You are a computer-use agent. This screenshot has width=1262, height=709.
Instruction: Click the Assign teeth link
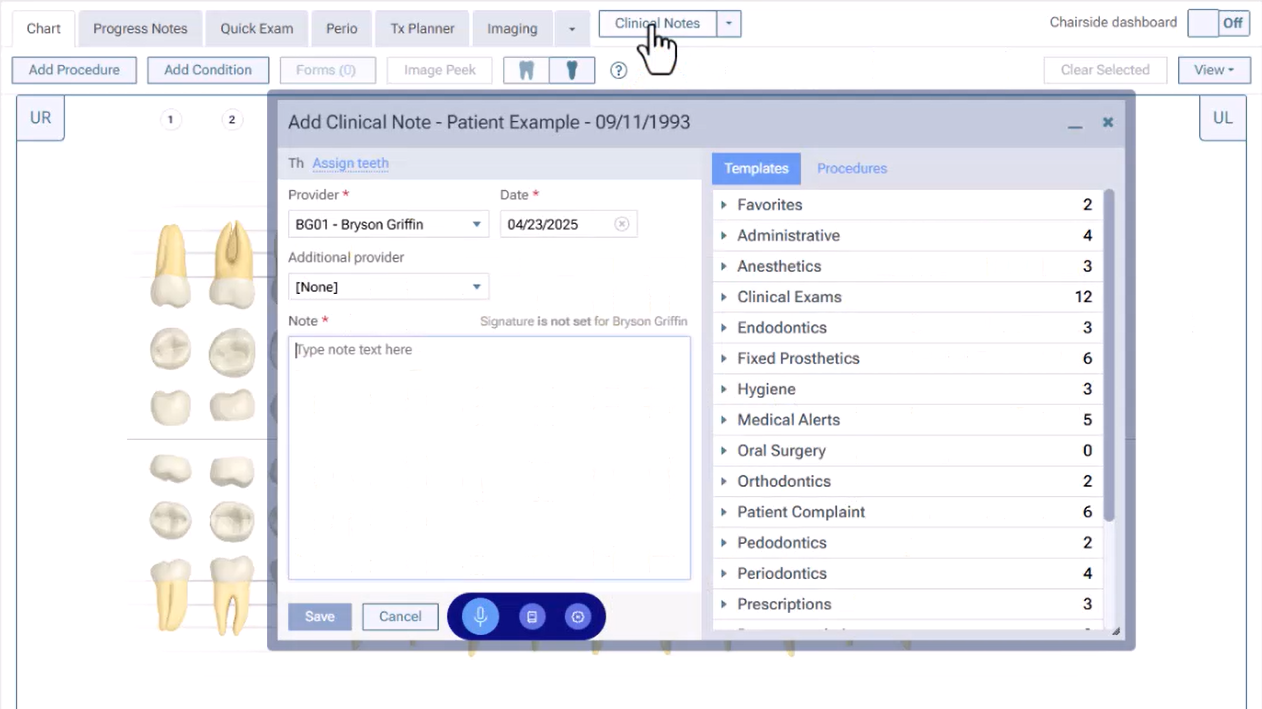[x=350, y=163]
